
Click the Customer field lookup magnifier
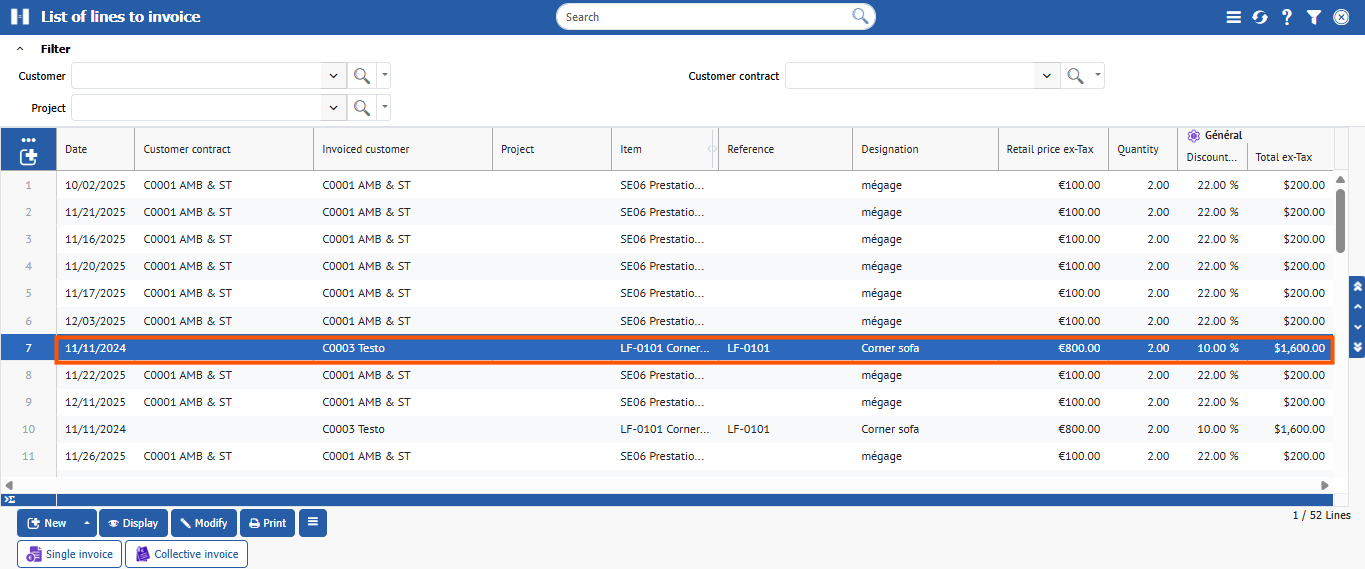point(362,76)
